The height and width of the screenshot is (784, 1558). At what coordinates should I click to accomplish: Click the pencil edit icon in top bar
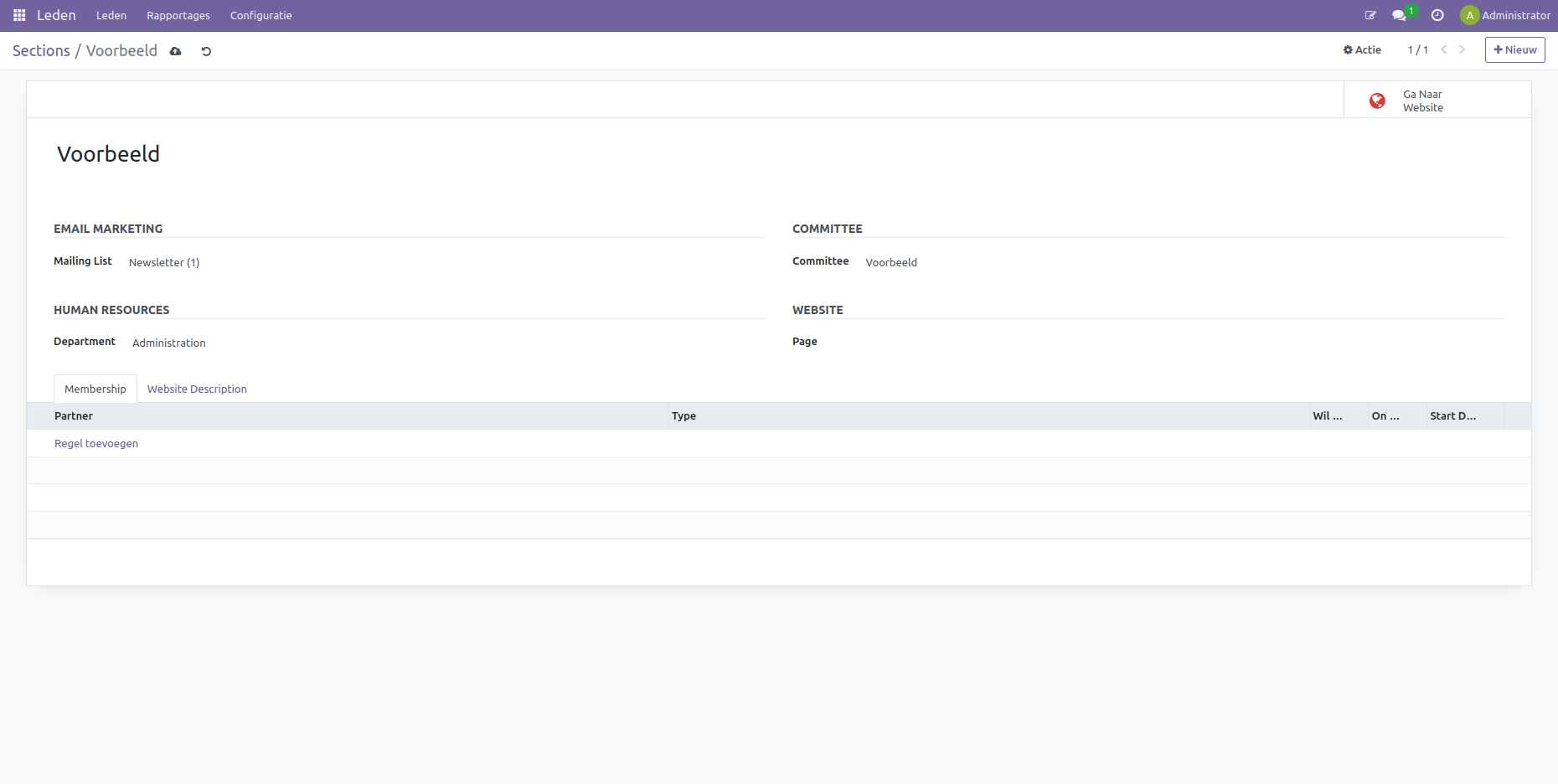(1370, 15)
